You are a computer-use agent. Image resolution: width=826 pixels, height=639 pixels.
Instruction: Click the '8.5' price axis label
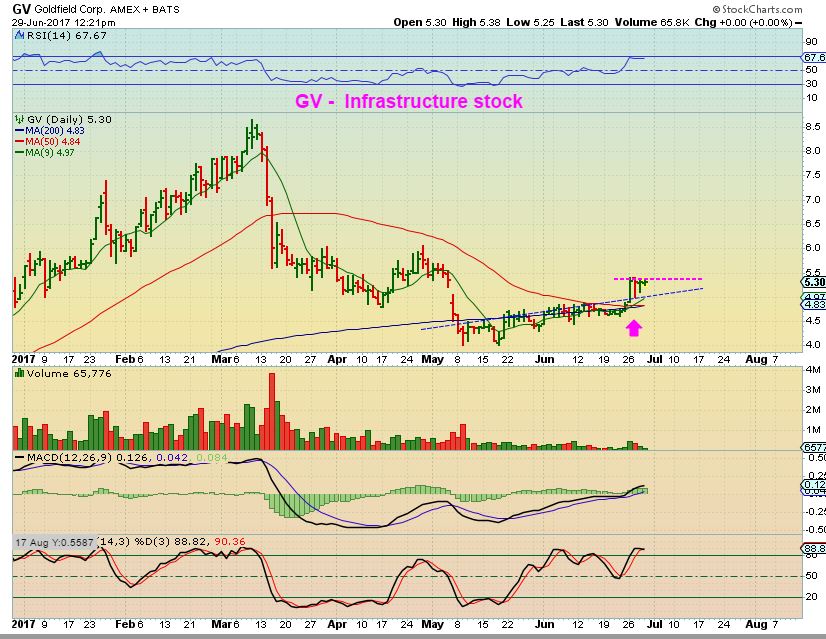pos(813,126)
